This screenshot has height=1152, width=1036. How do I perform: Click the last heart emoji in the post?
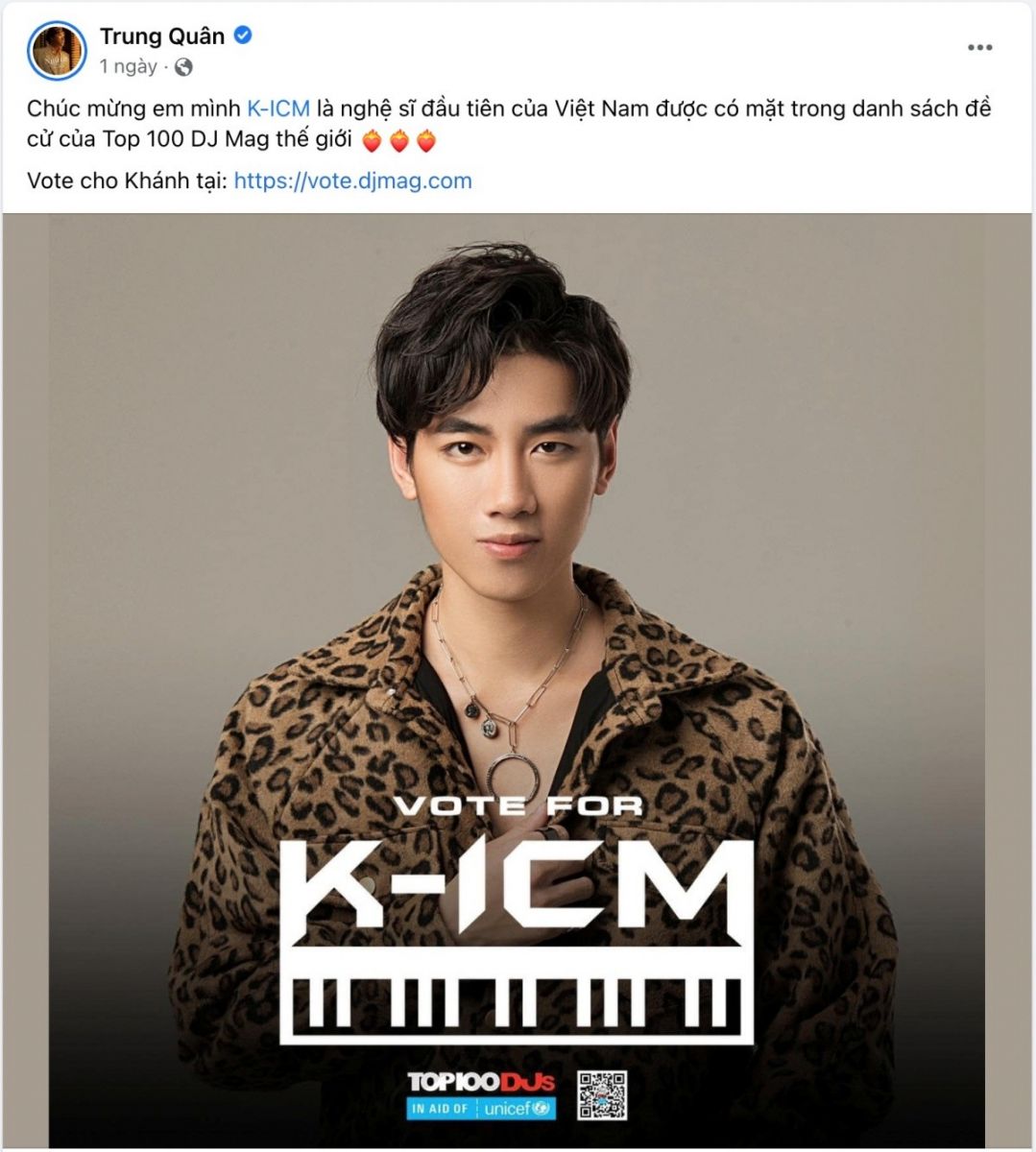pyautogui.click(x=426, y=142)
